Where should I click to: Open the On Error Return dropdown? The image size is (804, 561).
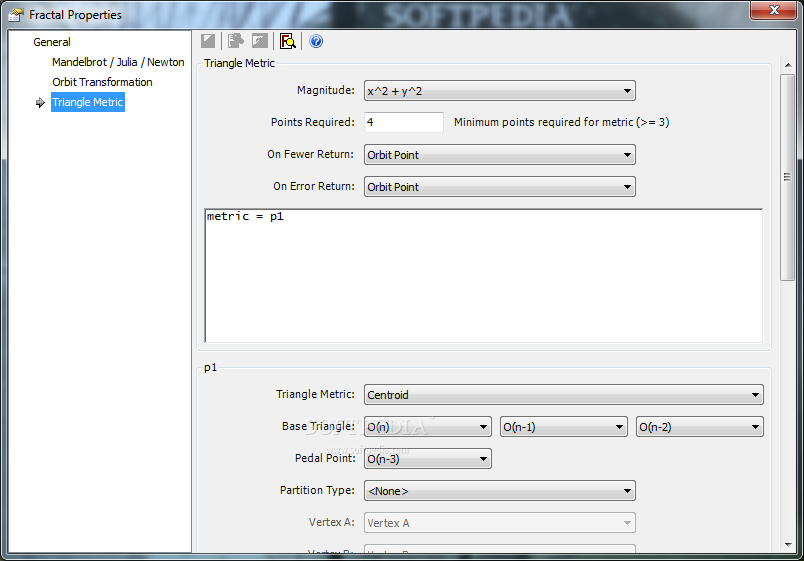click(x=499, y=187)
